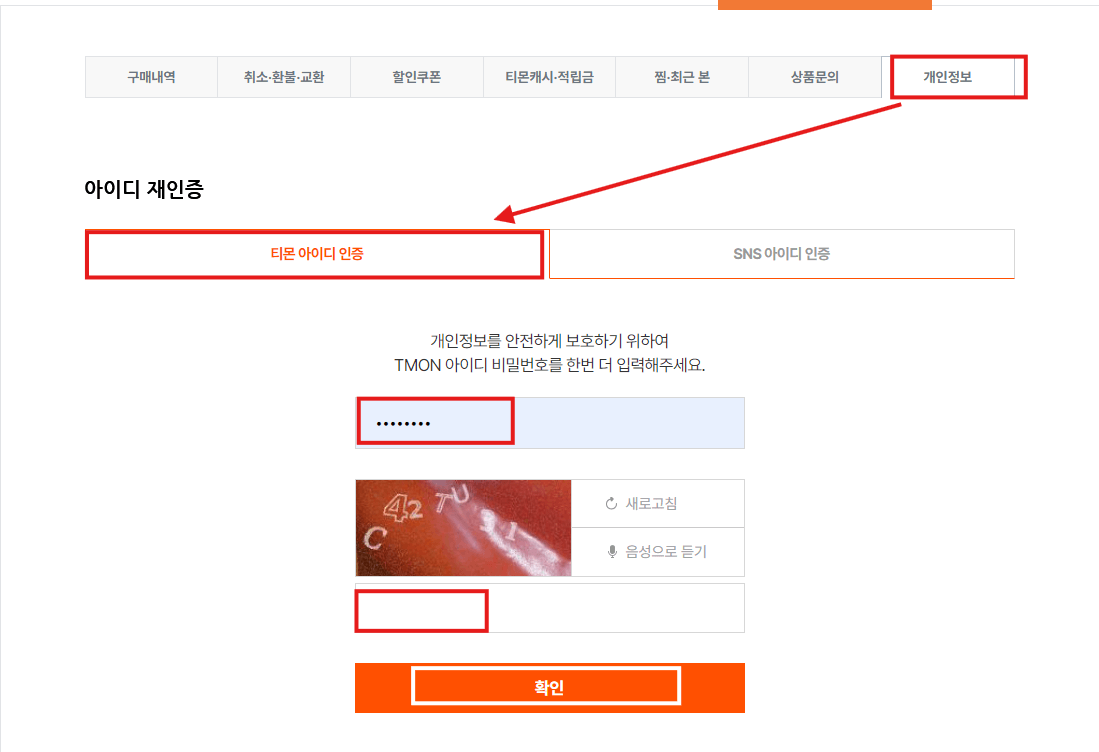
Task: Switch to the 할인쿠폰 tab
Action: 417,77
